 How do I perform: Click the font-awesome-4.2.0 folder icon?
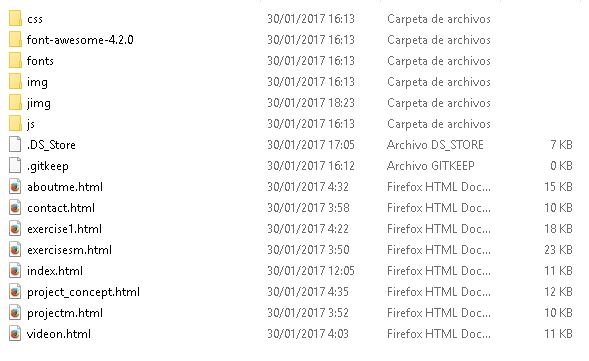pyautogui.click(x=15, y=39)
